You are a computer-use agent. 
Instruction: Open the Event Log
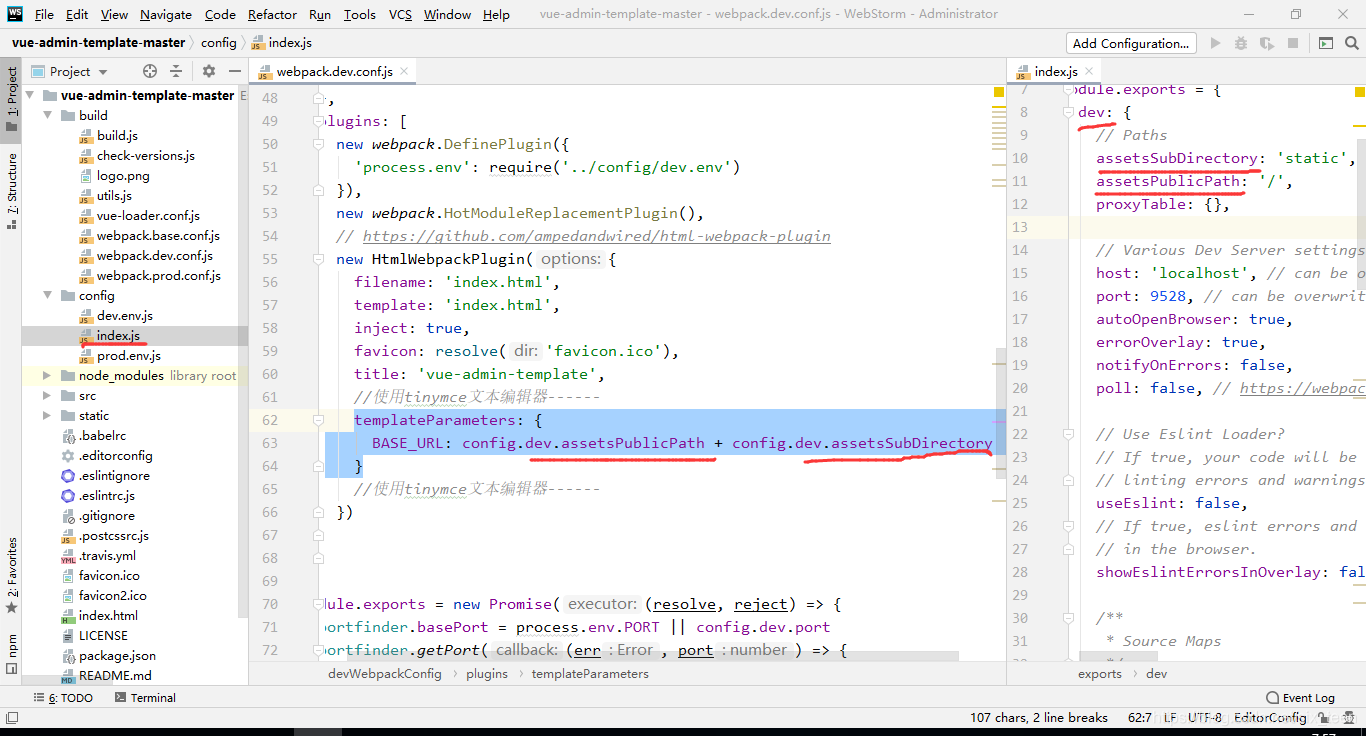coord(1300,698)
